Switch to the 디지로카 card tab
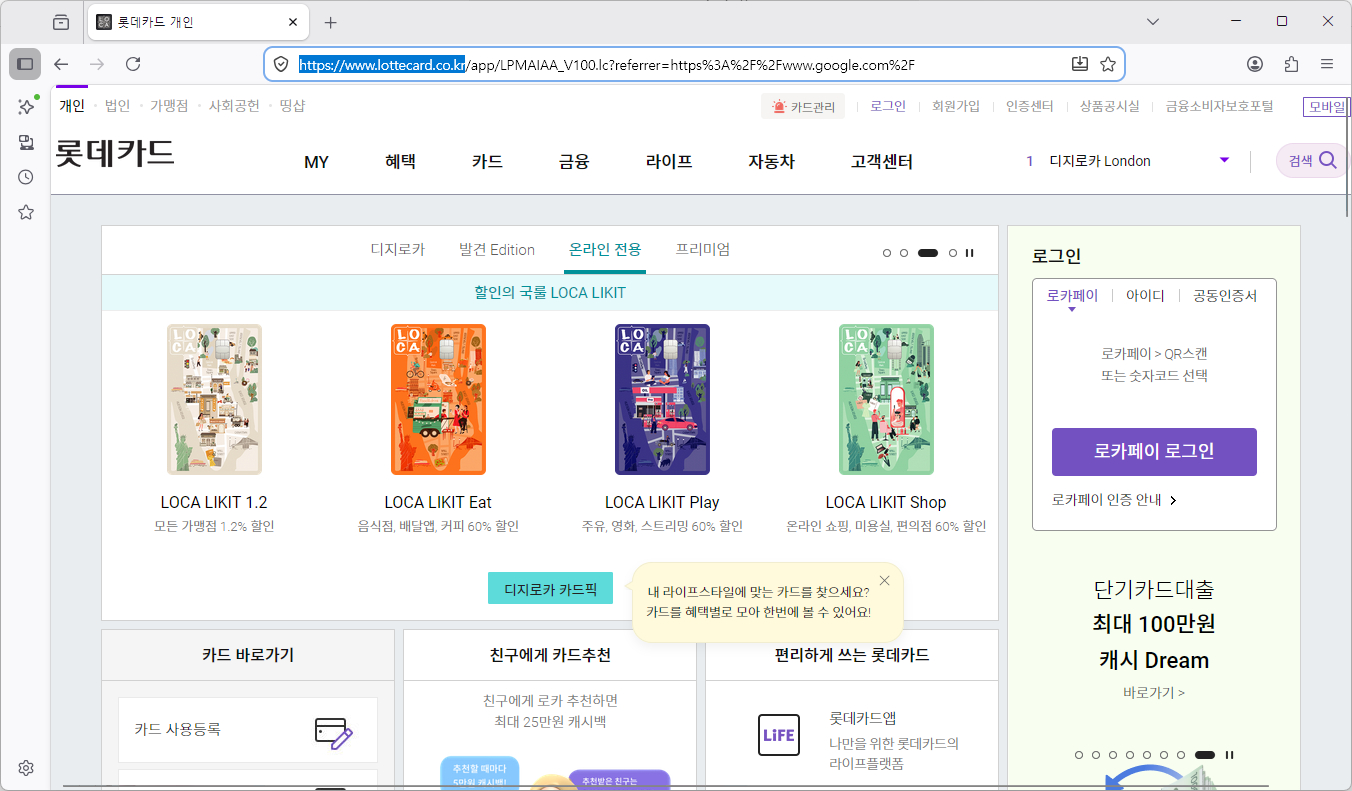Image resolution: width=1352 pixels, height=791 pixels. coord(398,250)
